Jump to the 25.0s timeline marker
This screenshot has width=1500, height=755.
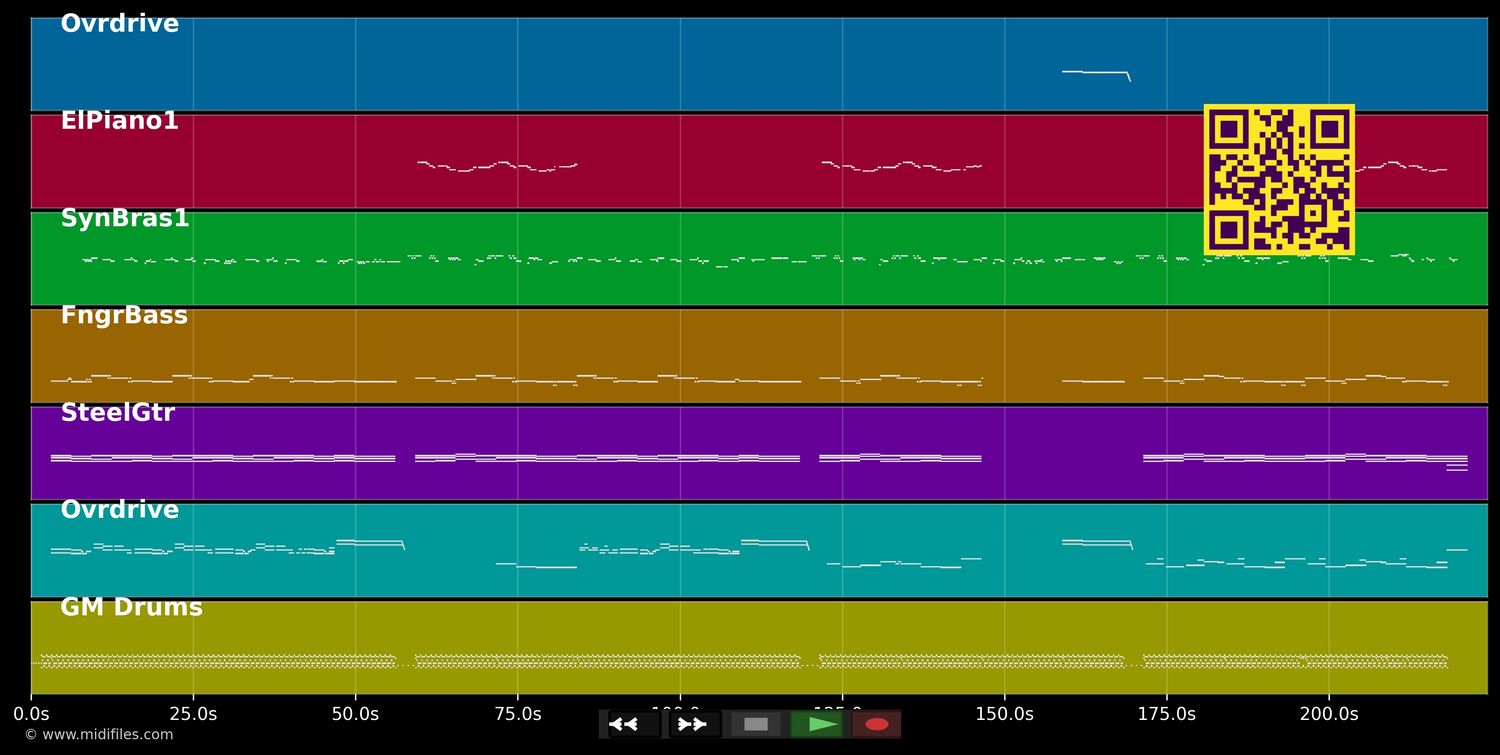[193, 714]
